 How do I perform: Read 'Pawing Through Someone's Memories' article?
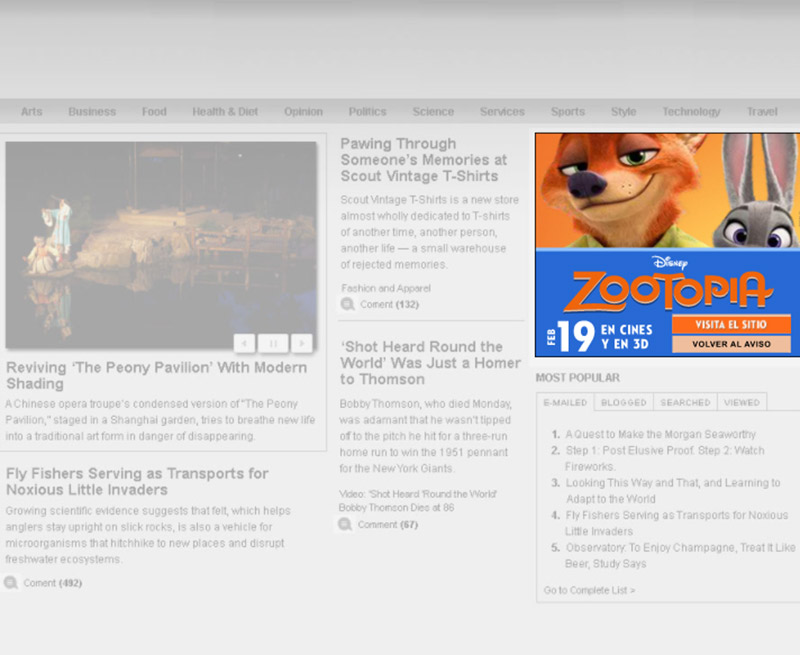423,160
